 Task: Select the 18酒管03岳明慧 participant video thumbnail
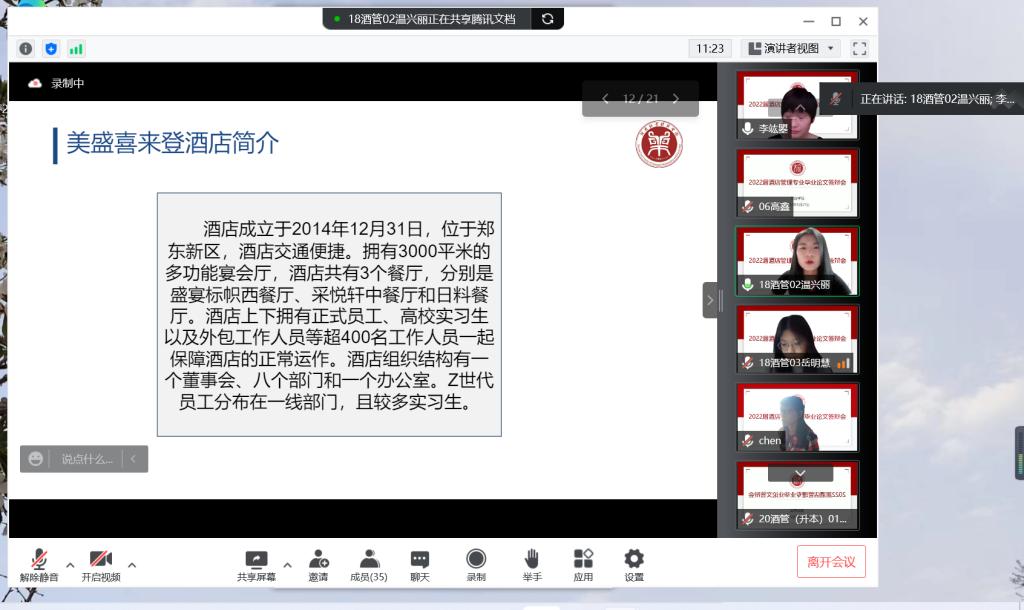(797, 339)
